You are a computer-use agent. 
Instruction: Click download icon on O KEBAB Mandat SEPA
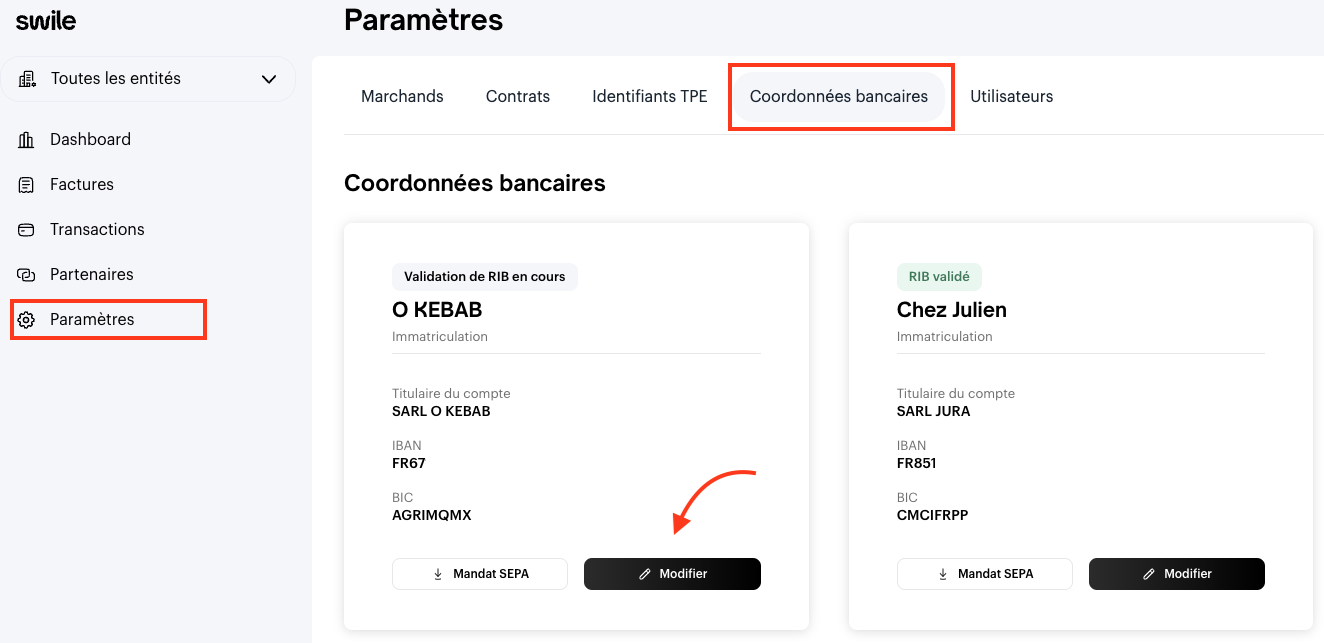point(438,574)
